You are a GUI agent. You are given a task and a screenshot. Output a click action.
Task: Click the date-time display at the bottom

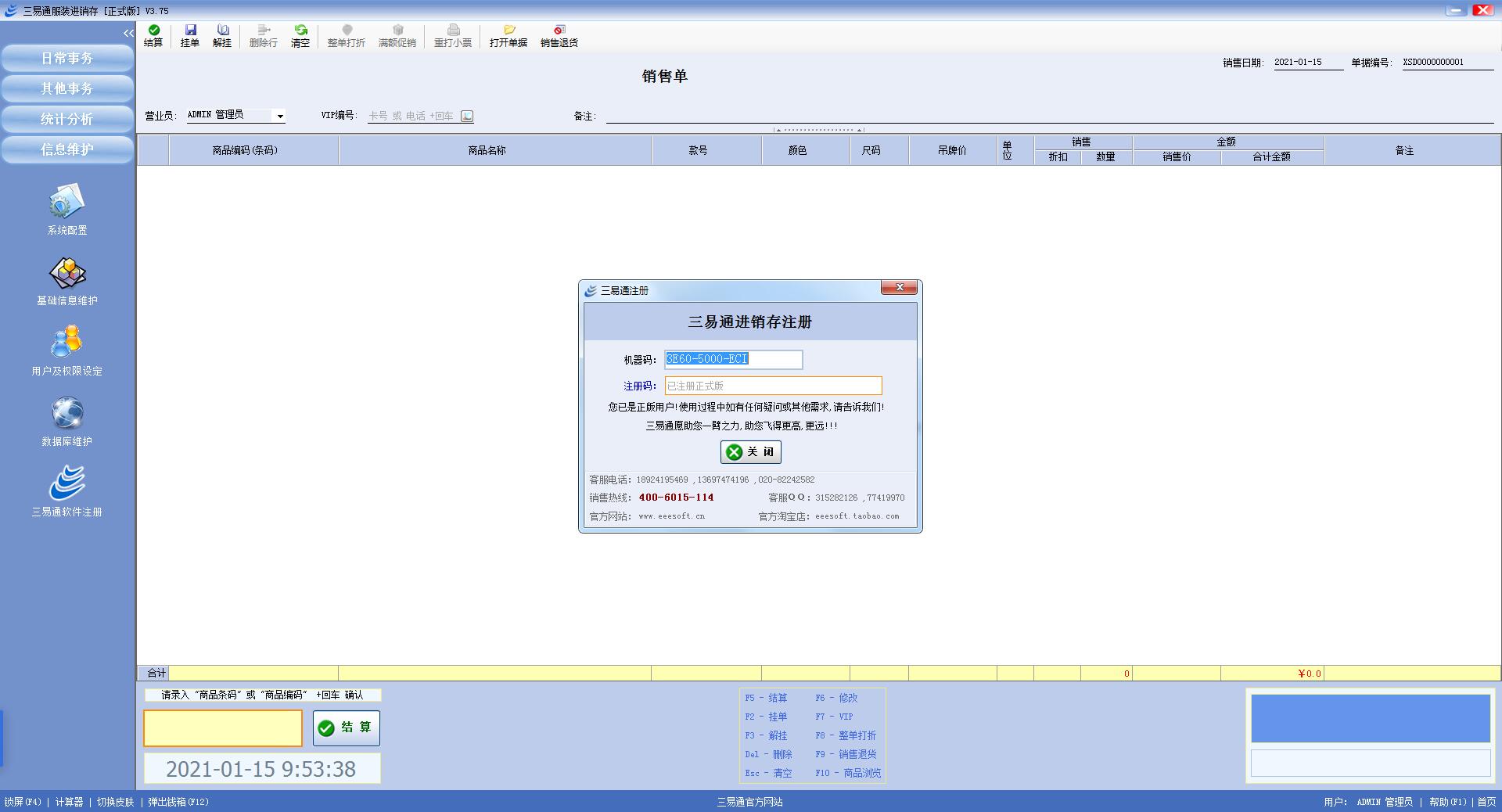(261, 769)
